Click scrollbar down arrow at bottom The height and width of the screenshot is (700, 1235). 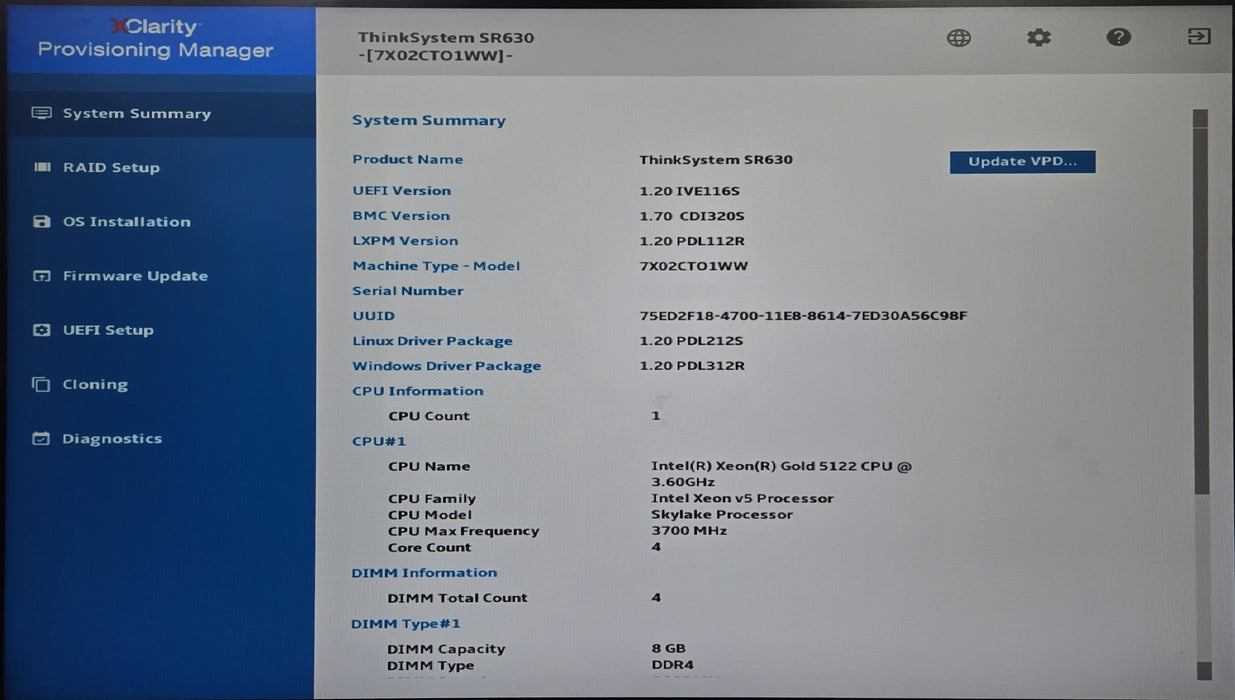point(1203,671)
